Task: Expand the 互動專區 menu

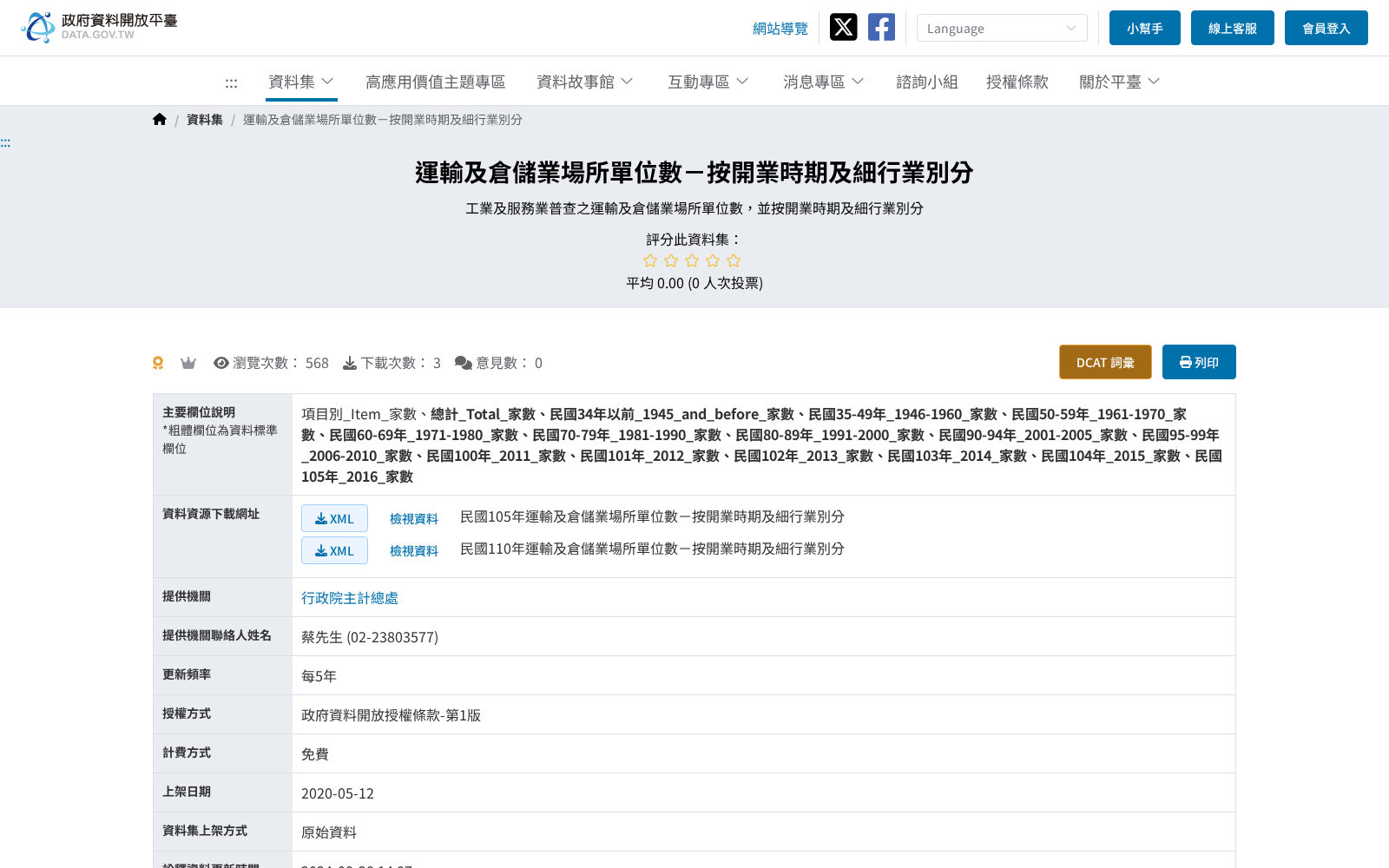Action: tap(708, 82)
